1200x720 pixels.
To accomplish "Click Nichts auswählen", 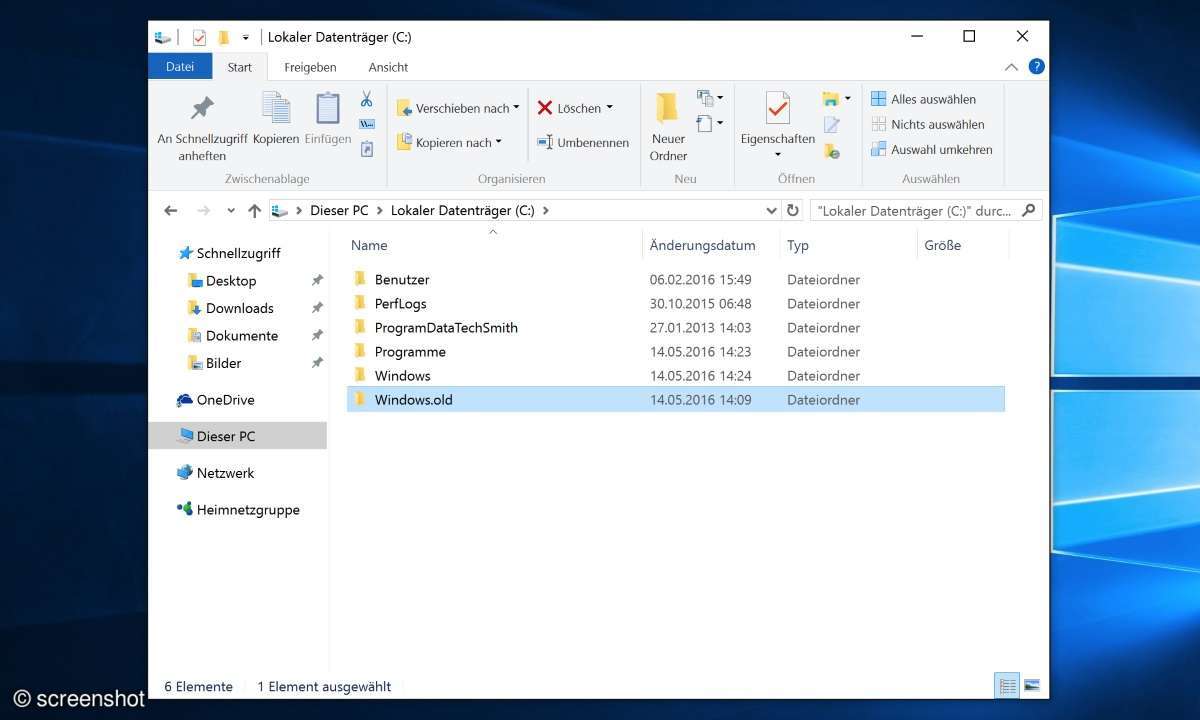I will tap(927, 124).
